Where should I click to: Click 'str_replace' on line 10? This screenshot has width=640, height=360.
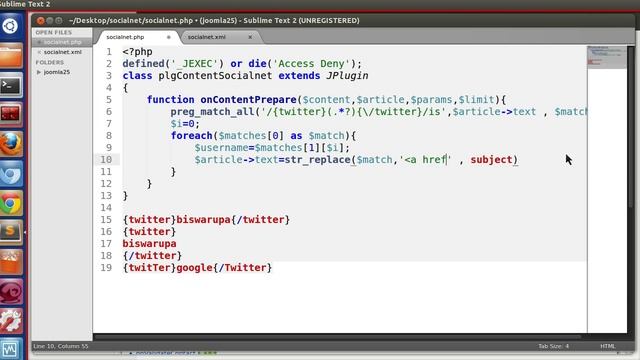click(317, 160)
